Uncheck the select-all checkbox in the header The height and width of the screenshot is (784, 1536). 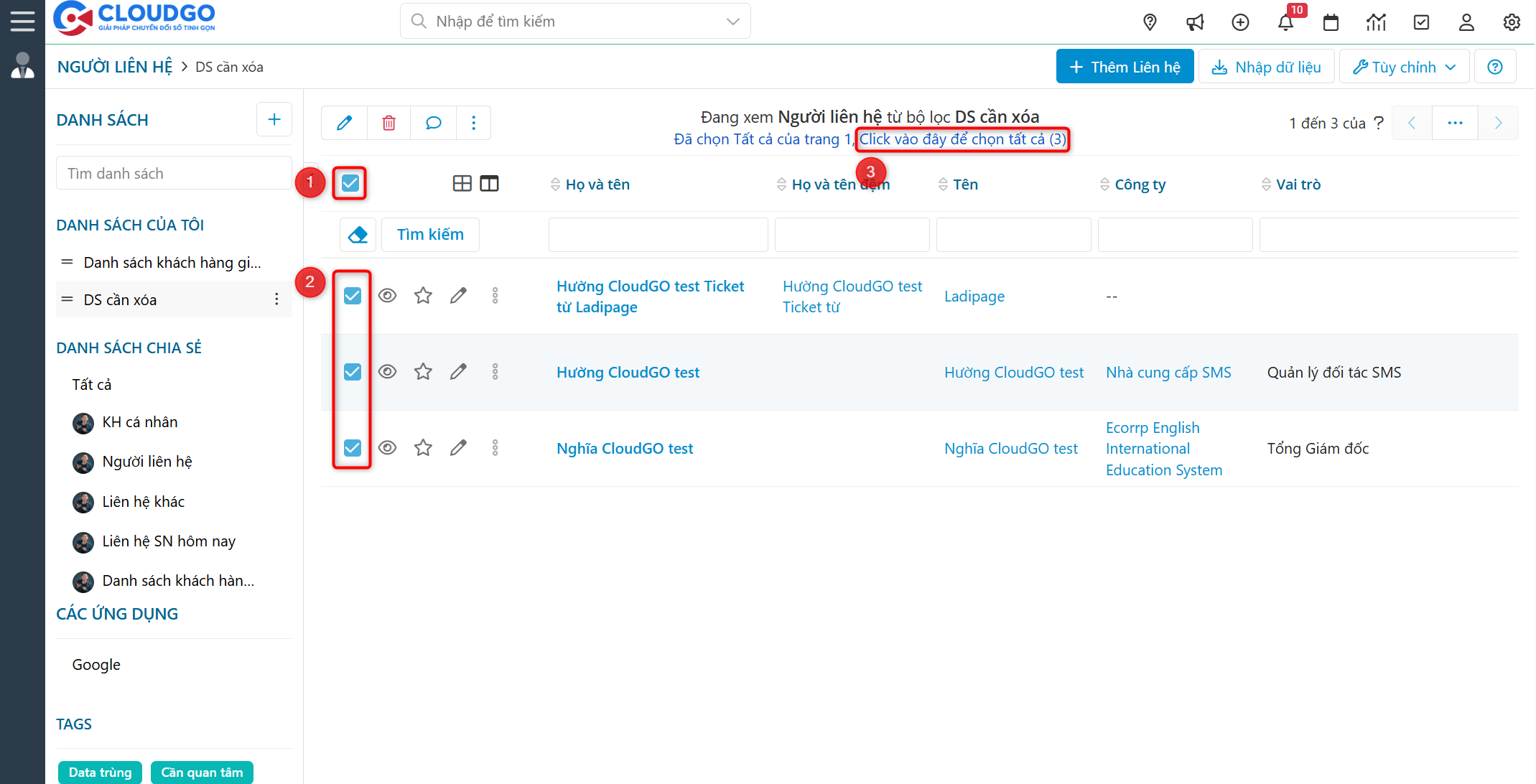350,183
